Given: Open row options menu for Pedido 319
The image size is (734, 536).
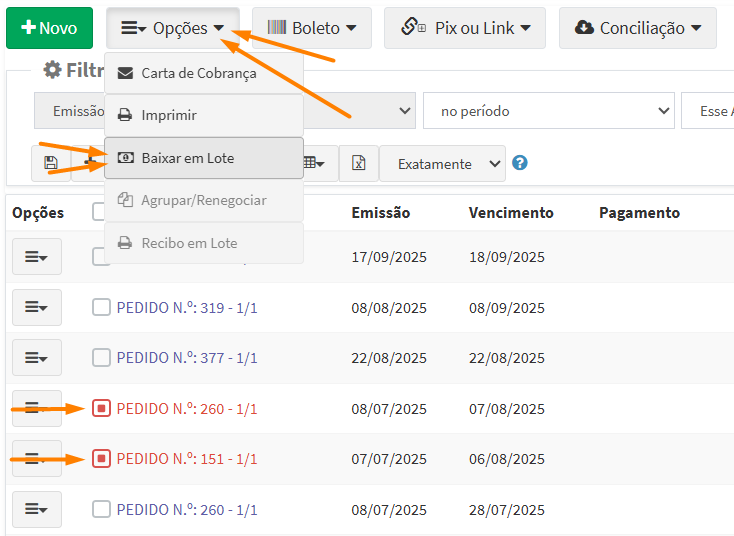Looking at the screenshot, I should (37, 307).
